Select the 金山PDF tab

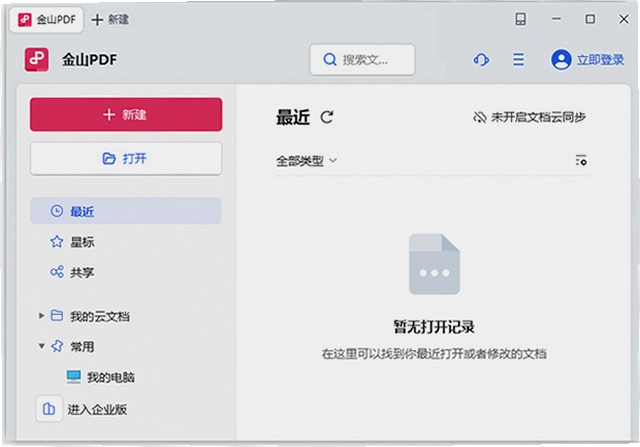(x=47, y=20)
